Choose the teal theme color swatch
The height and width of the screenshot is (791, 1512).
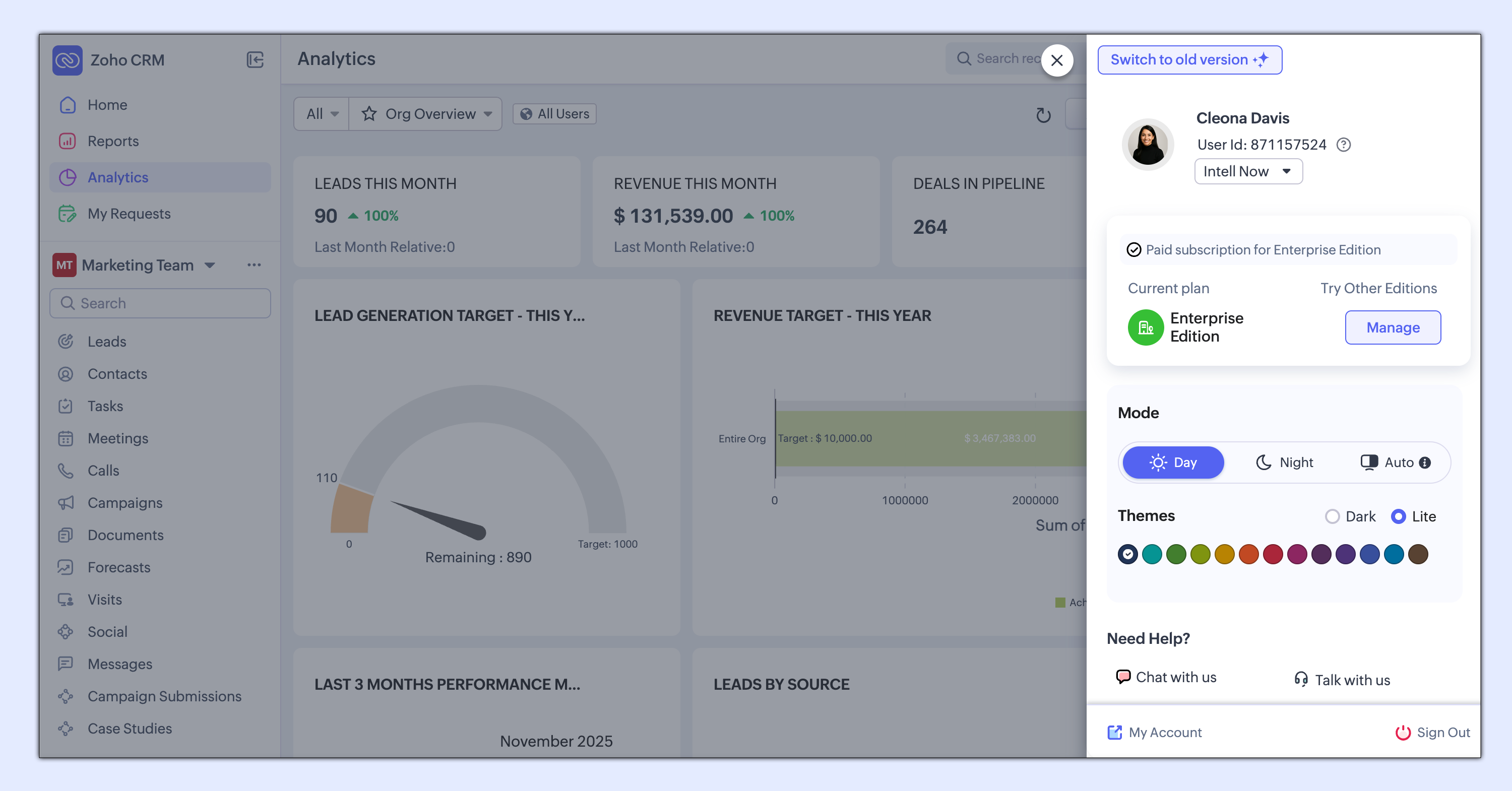tap(1152, 554)
